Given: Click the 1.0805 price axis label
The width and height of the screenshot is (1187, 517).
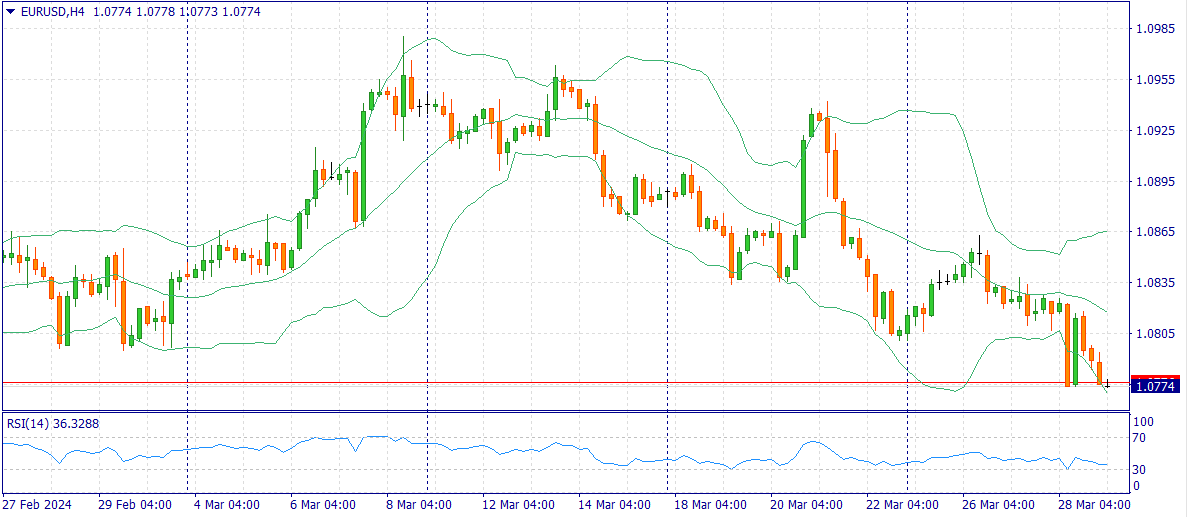Looking at the screenshot, I should pos(1156,334).
